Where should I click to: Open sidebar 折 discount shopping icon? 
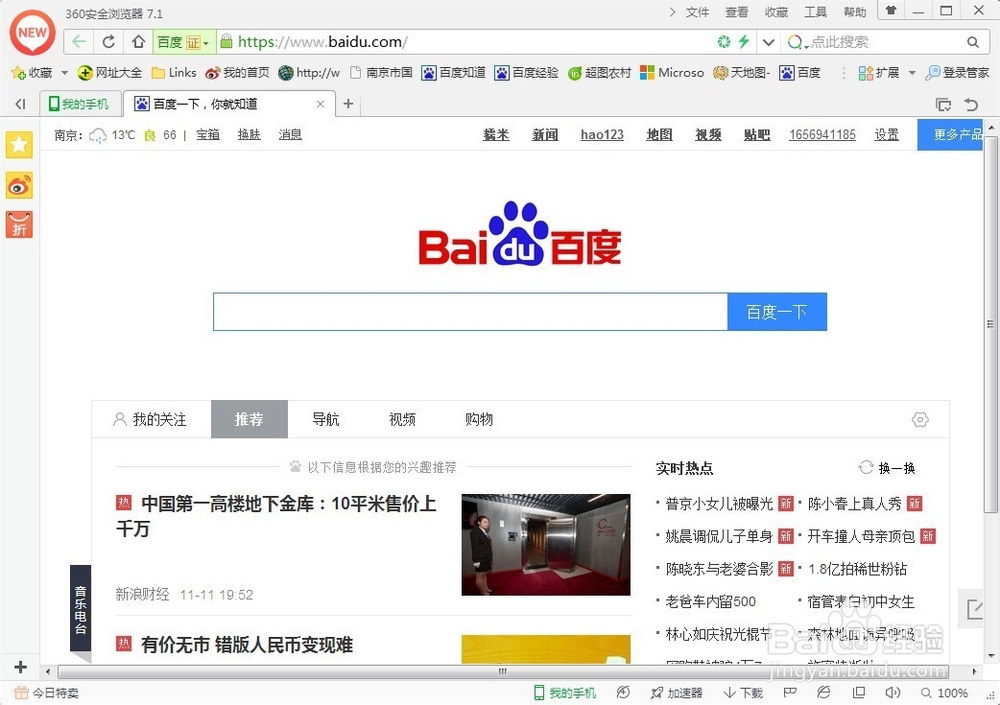tap(19, 225)
